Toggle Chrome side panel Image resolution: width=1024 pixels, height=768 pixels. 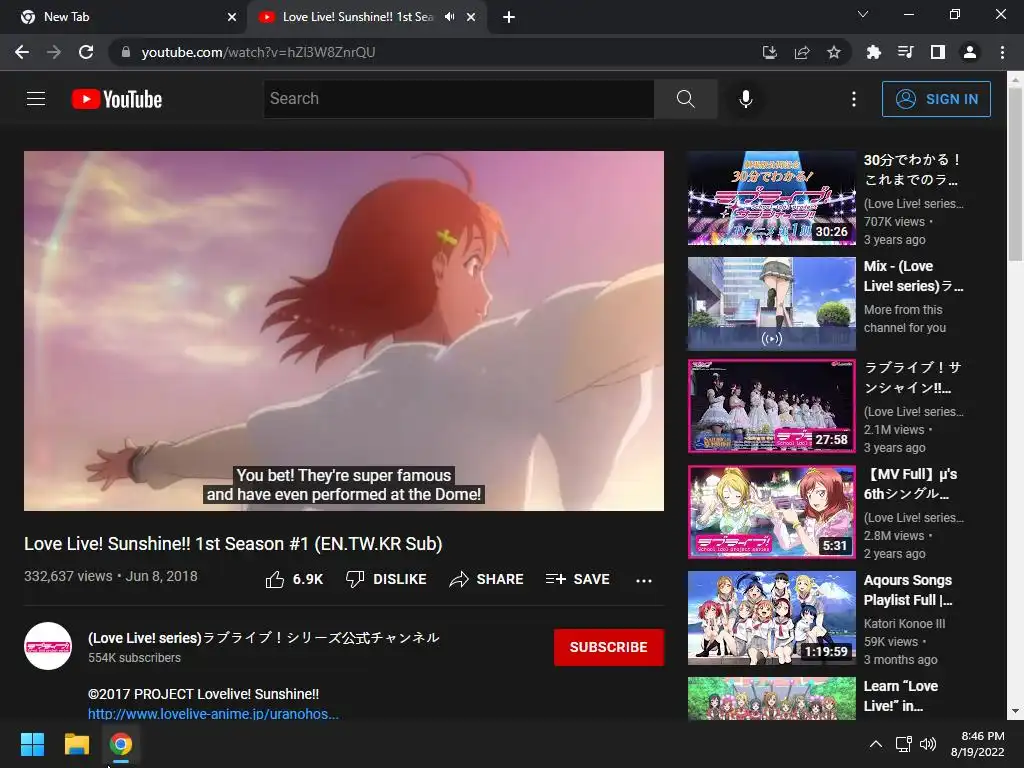pos(938,52)
